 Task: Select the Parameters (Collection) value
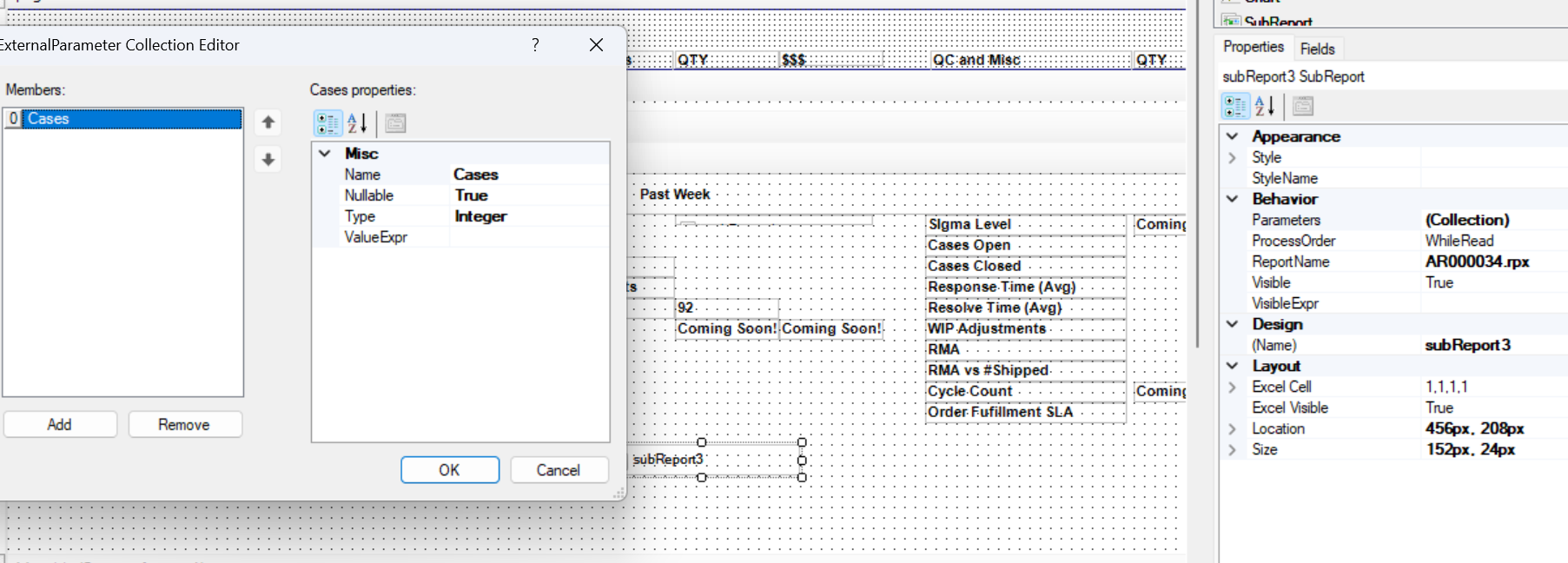tap(1494, 220)
